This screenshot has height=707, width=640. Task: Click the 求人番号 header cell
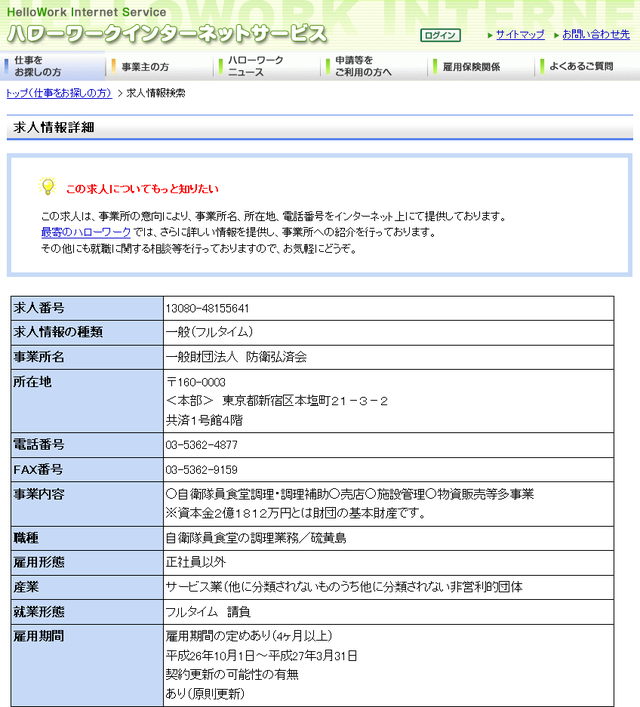point(87,308)
